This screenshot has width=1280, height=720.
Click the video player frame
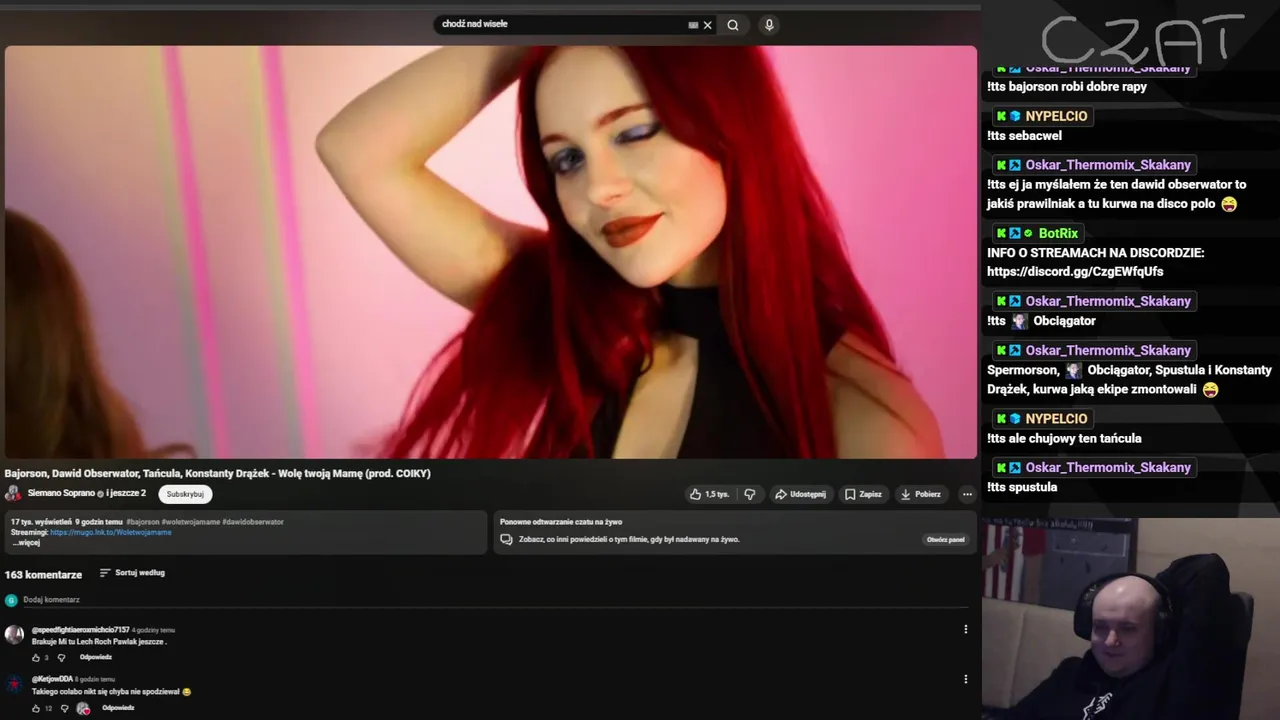click(490, 252)
